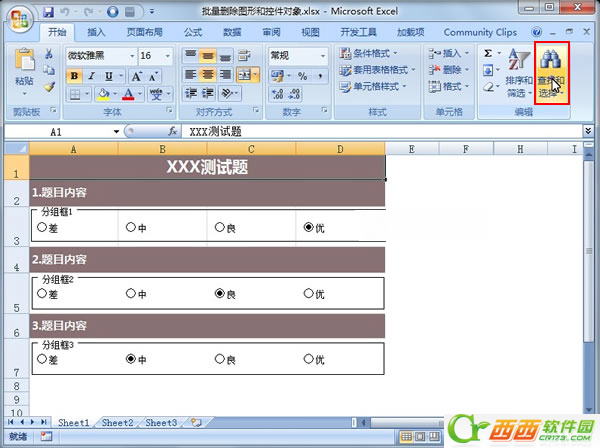Click the Italic formatting button
The height and width of the screenshot is (448, 600).
point(91,76)
